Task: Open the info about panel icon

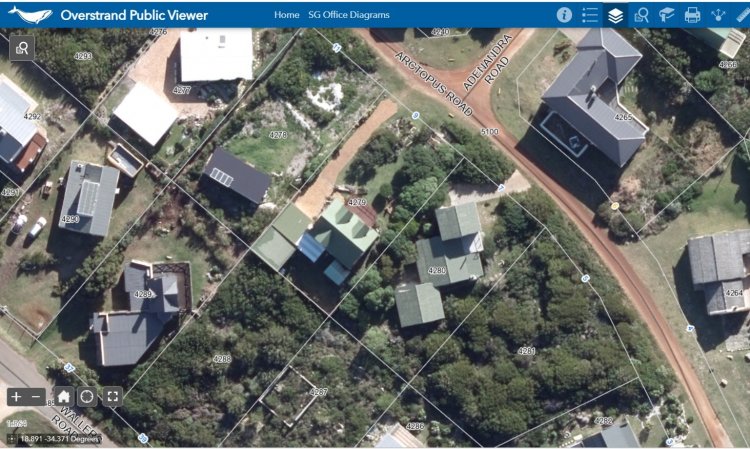Action: point(564,15)
